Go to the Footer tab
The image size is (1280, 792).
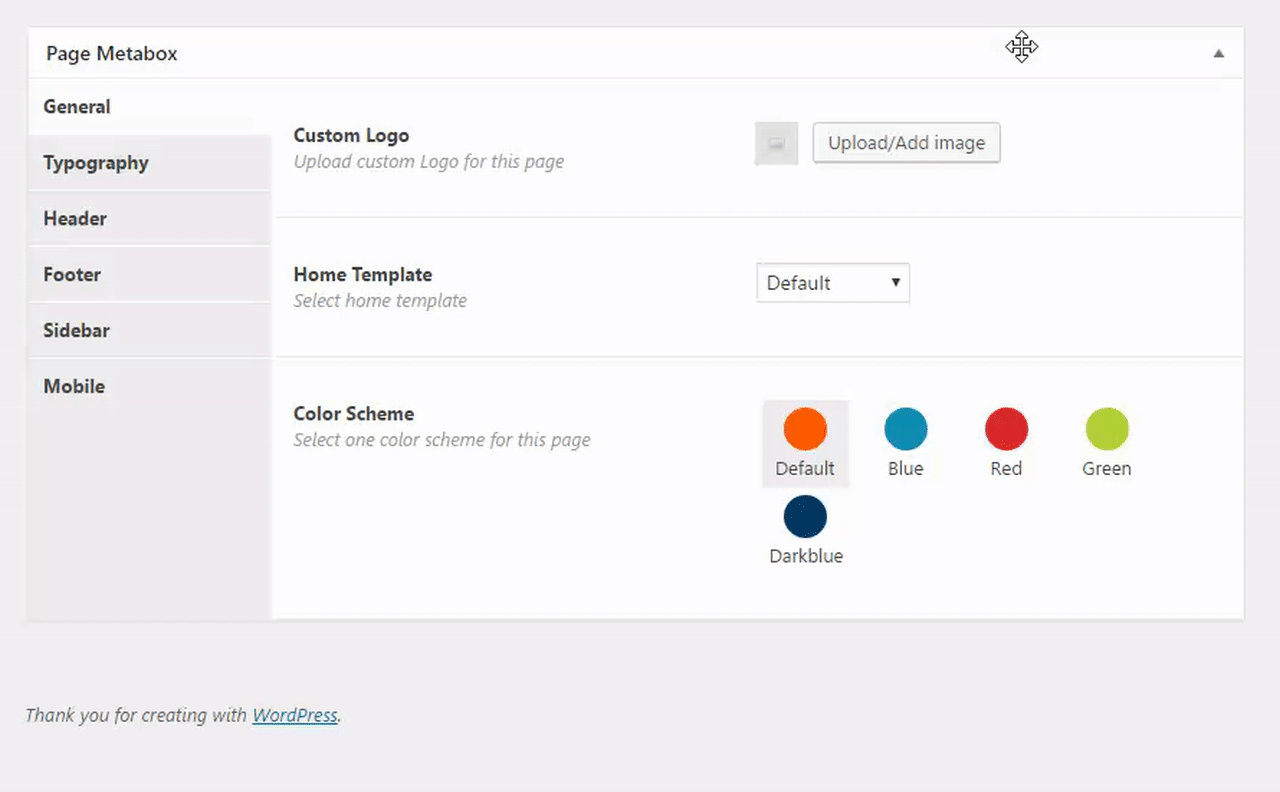tap(72, 275)
